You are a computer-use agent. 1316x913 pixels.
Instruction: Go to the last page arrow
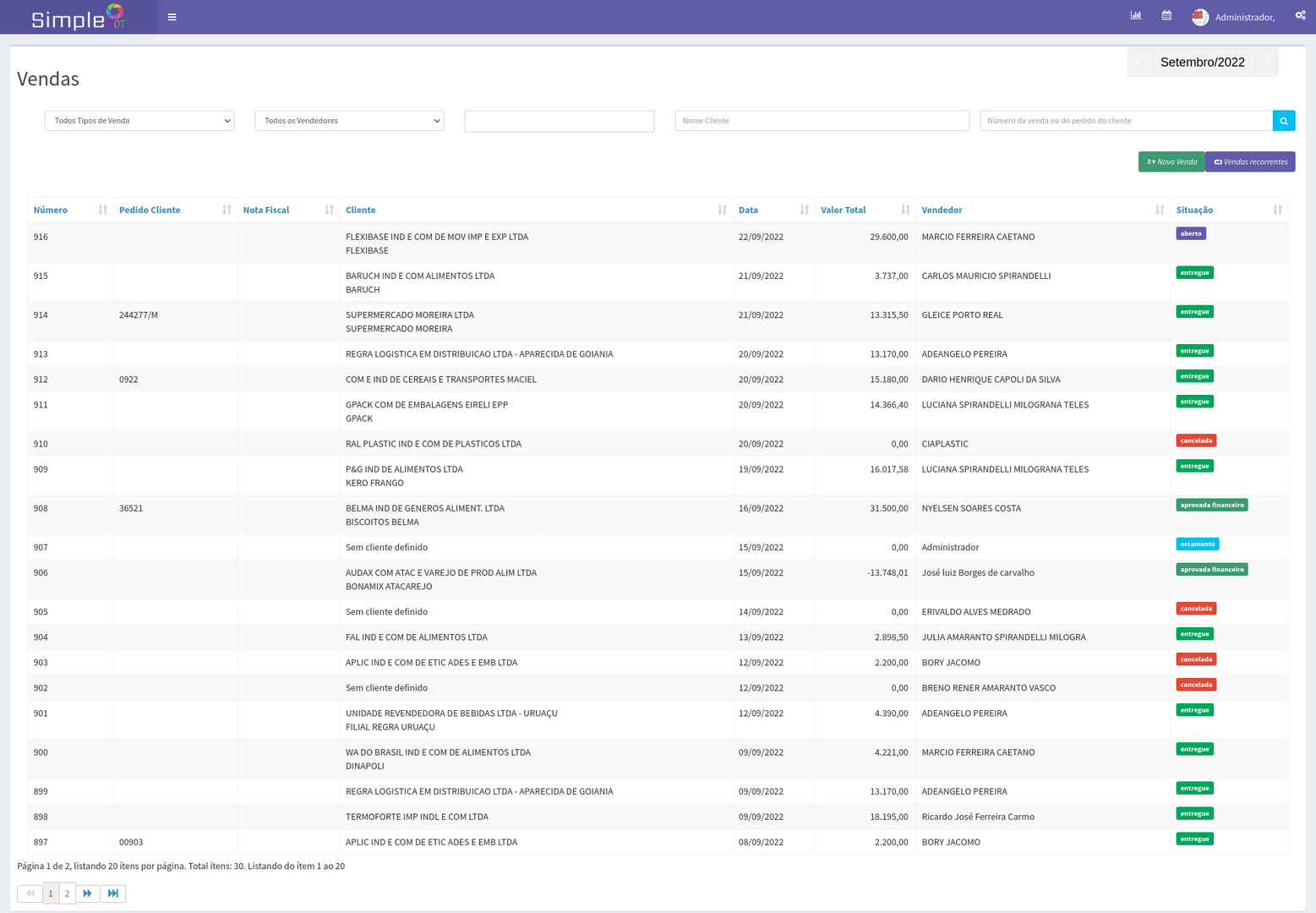[x=113, y=894]
